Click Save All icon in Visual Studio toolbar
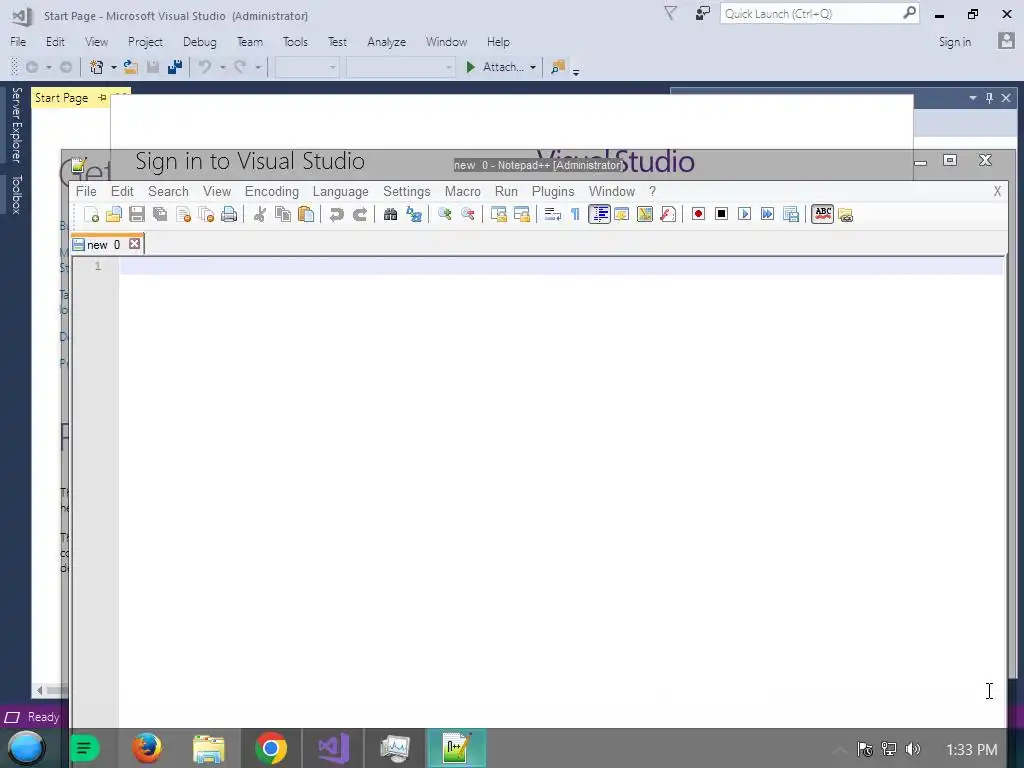Viewport: 1024px width, 768px height. 174,67
